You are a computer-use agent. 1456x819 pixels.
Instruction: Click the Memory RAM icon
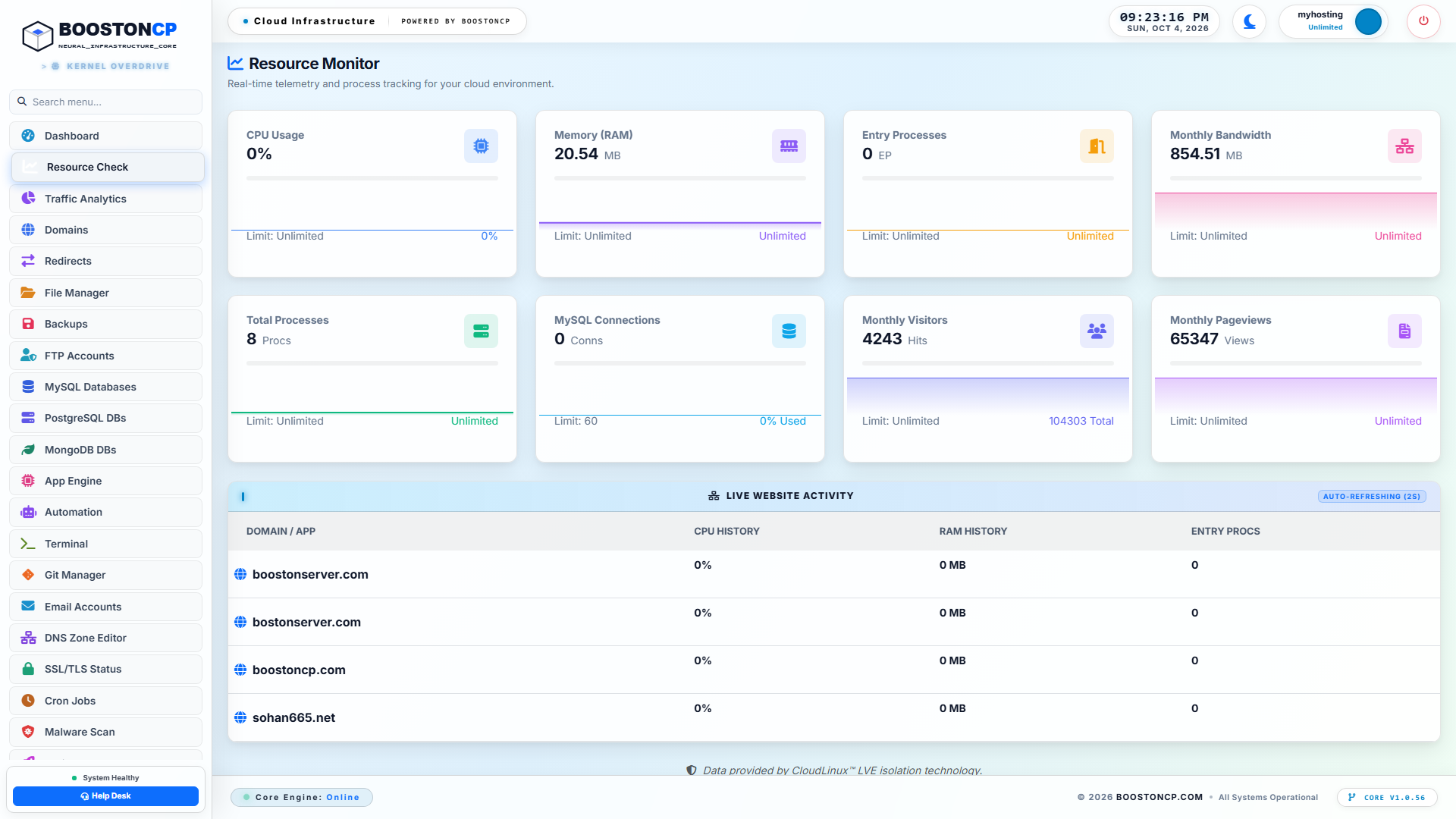[x=789, y=146]
